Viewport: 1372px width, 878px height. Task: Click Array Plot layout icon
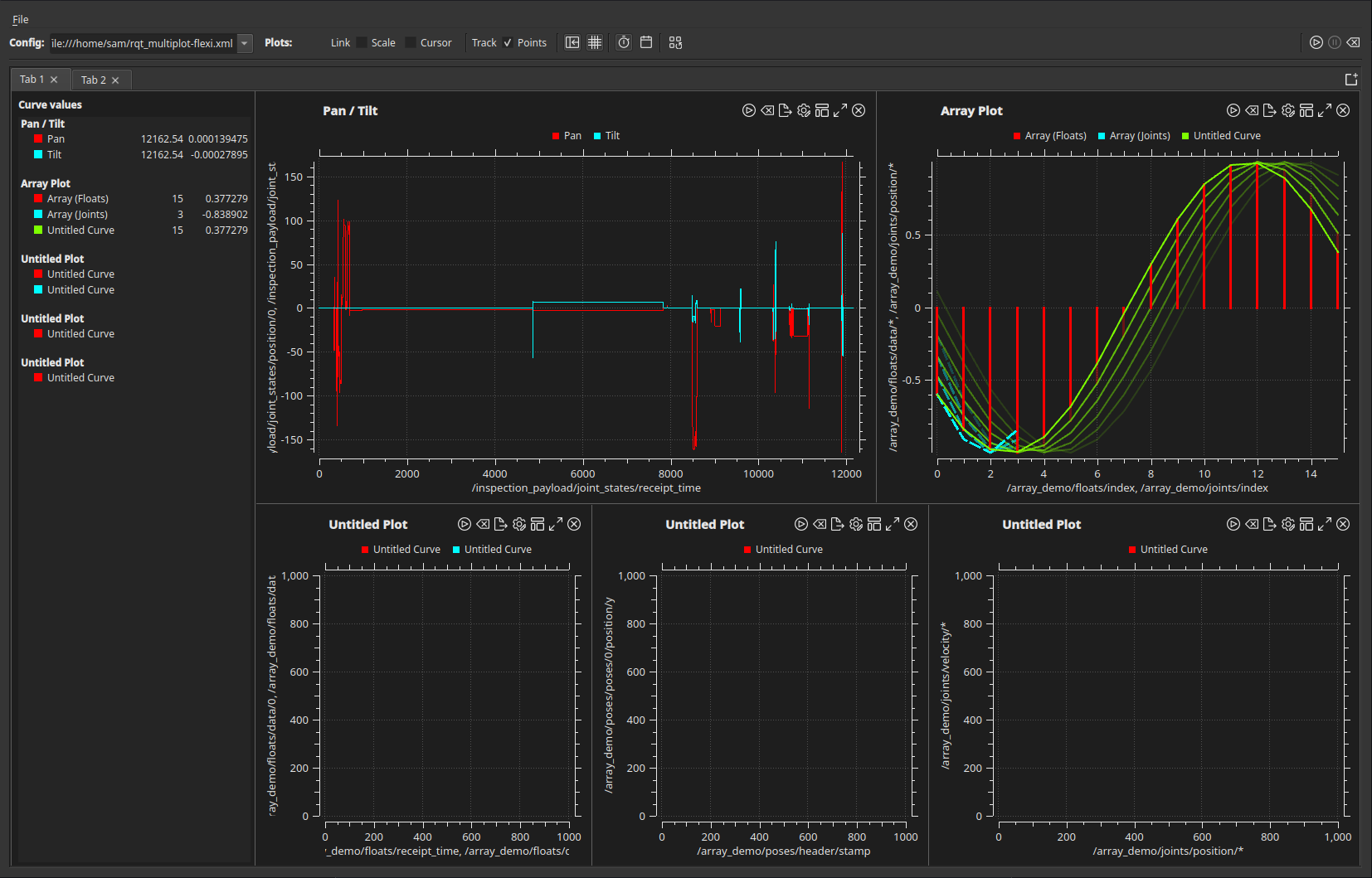[x=1306, y=110]
